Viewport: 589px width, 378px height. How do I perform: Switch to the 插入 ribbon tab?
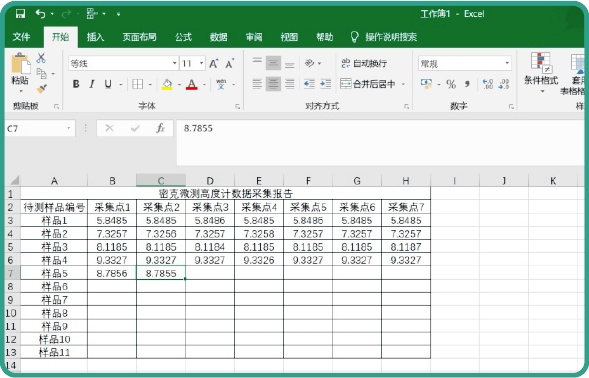tap(95, 37)
